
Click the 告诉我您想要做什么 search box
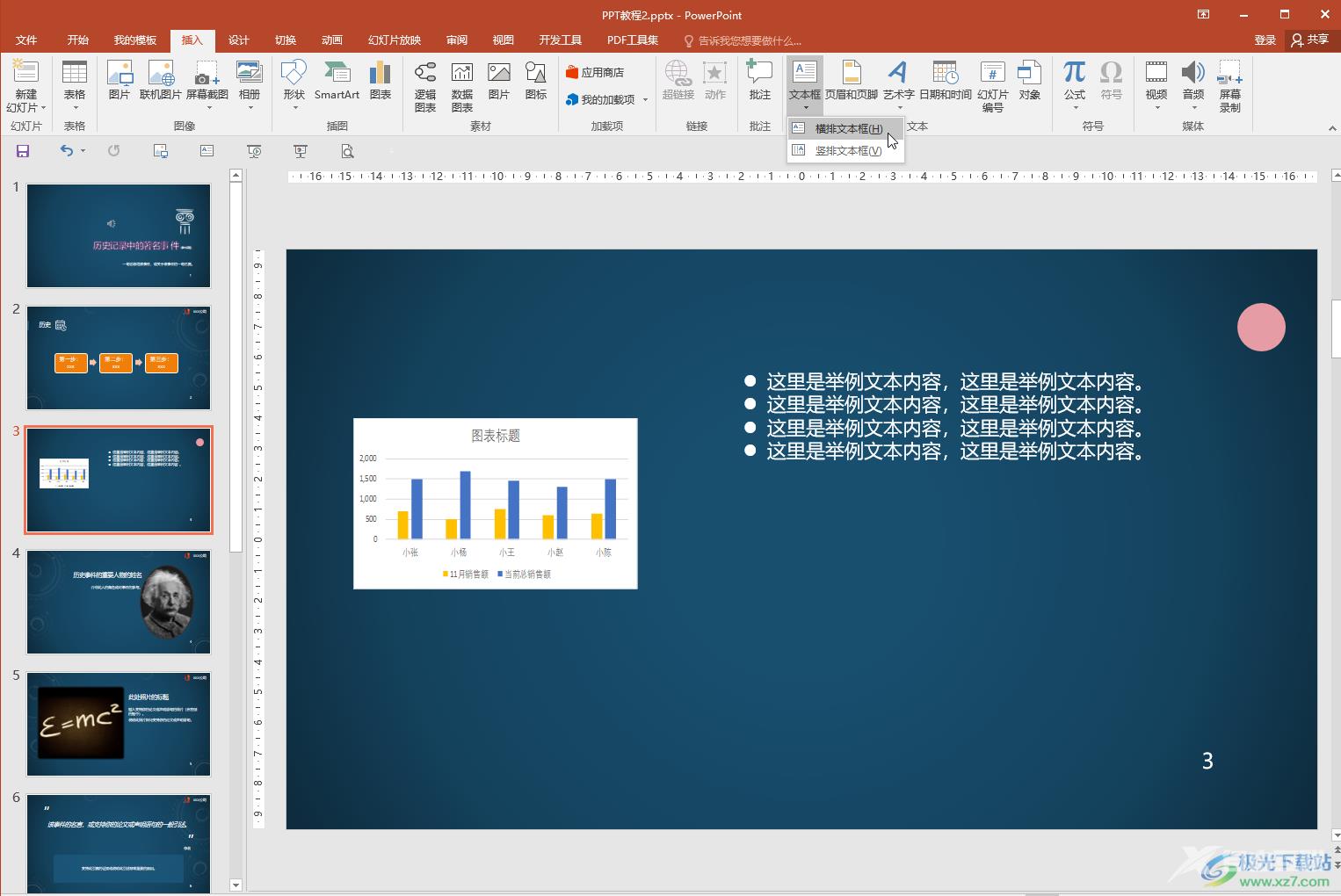743,41
